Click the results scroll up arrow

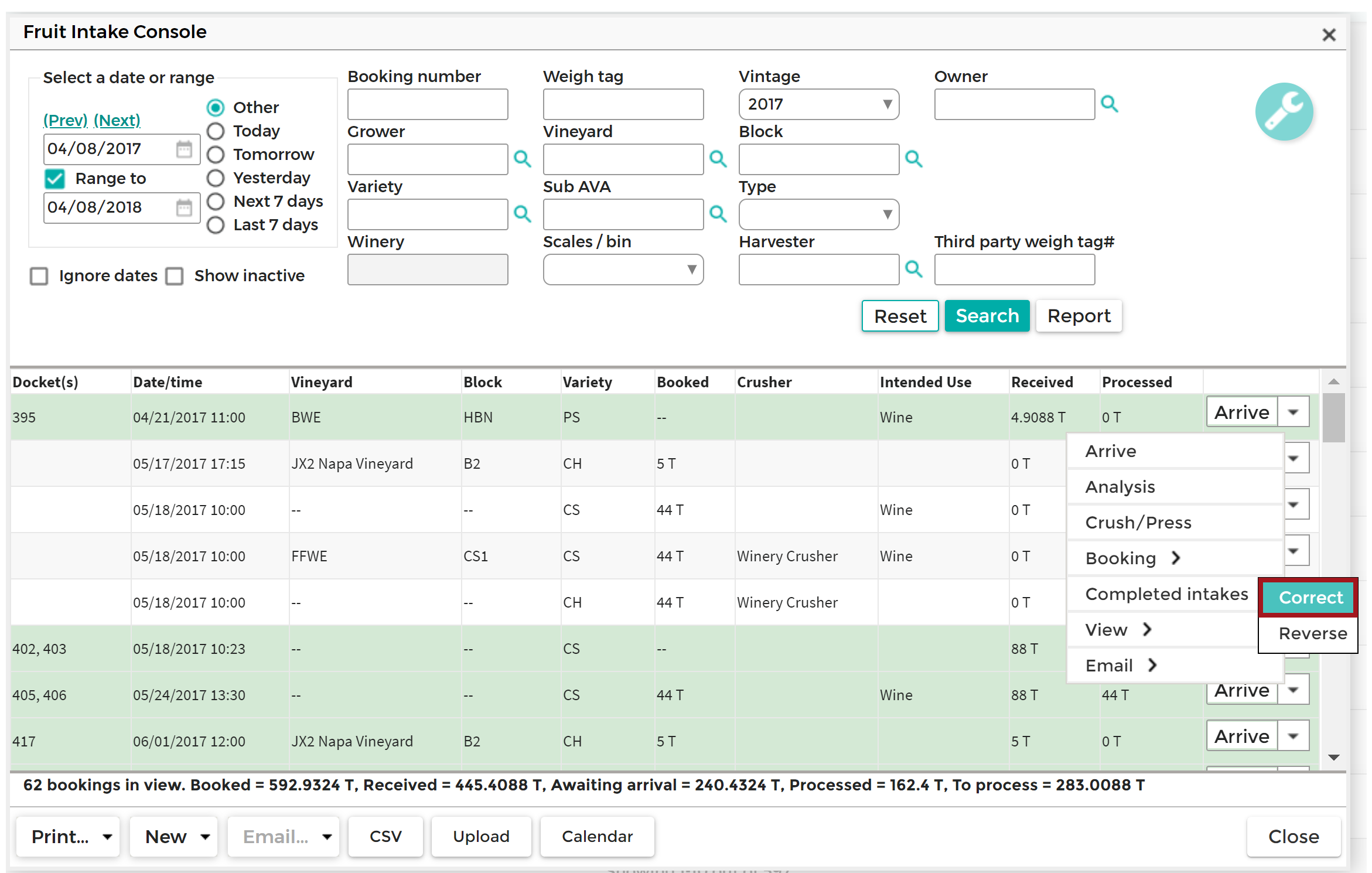1334,381
